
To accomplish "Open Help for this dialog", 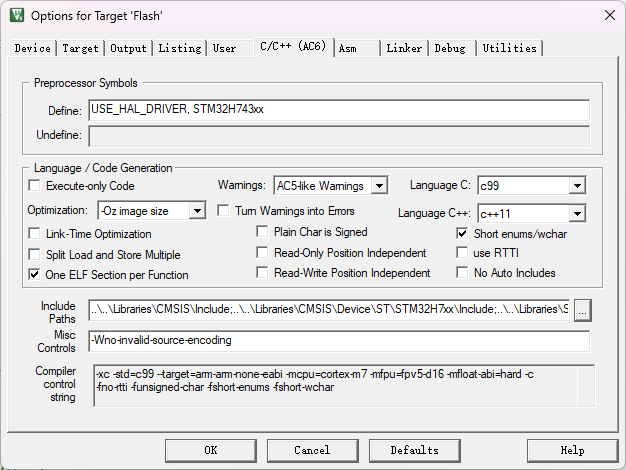I will [x=573, y=450].
